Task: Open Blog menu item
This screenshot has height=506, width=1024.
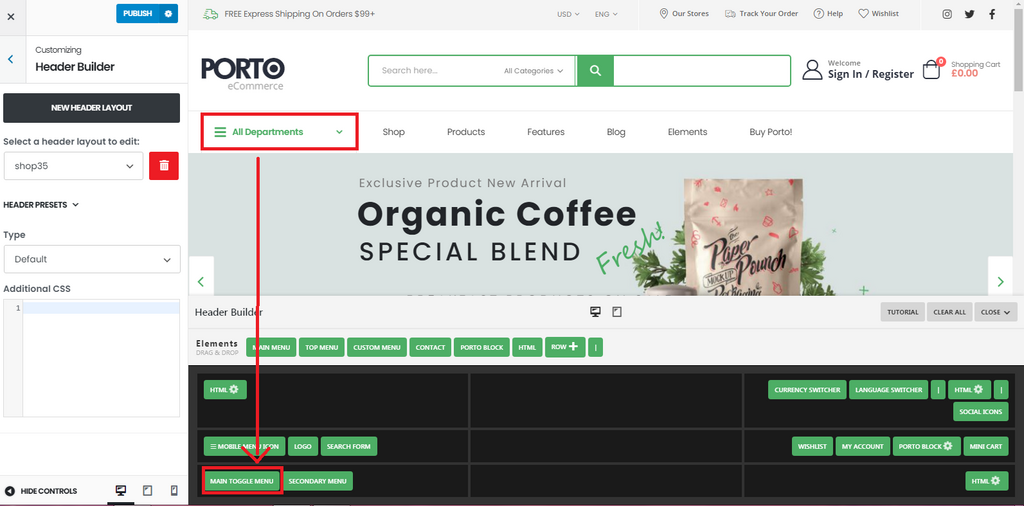Action: tap(616, 132)
